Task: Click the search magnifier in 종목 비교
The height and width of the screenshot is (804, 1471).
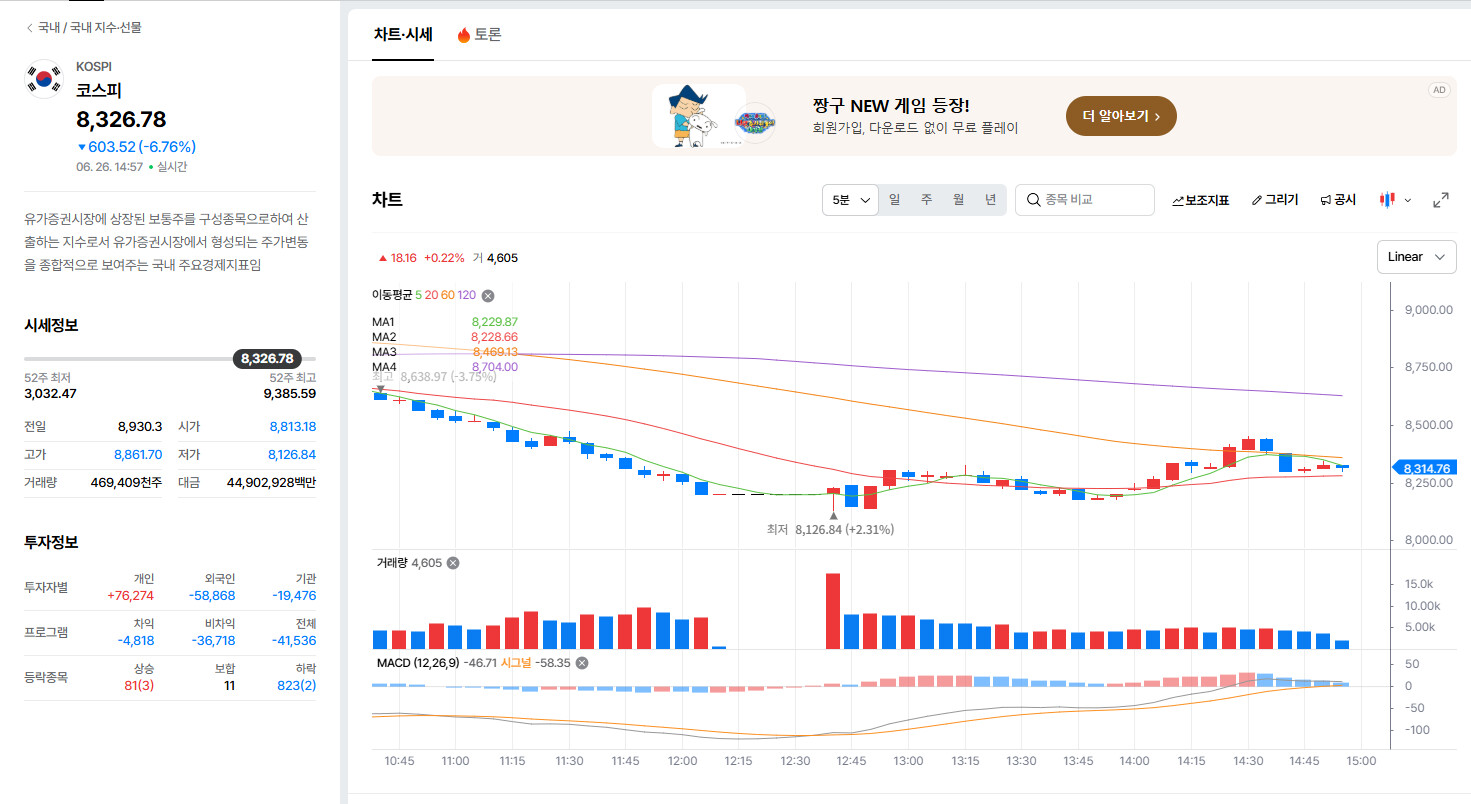Action: click(x=1033, y=200)
